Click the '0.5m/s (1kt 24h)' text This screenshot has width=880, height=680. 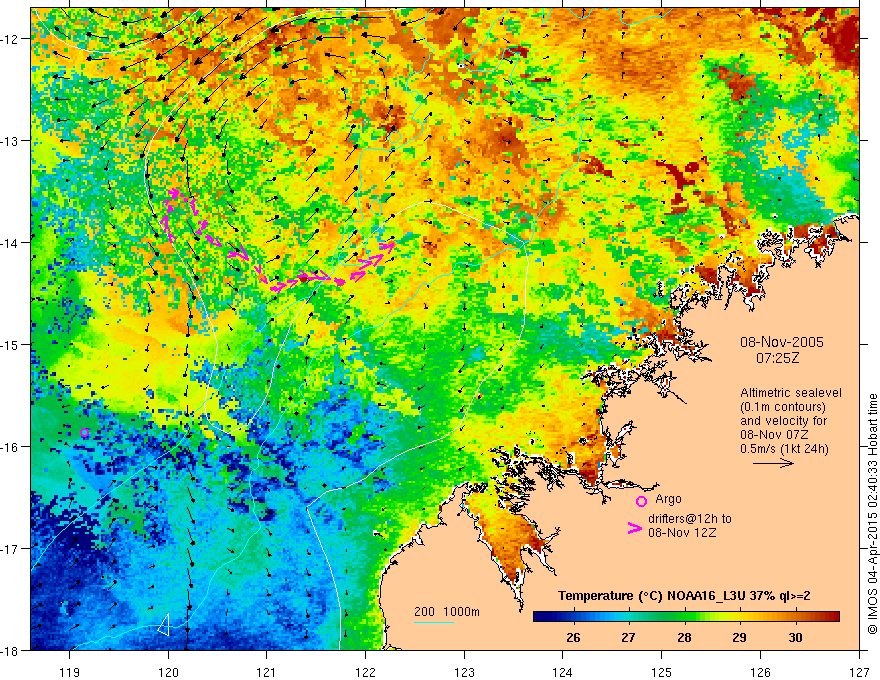click(784, 449)
